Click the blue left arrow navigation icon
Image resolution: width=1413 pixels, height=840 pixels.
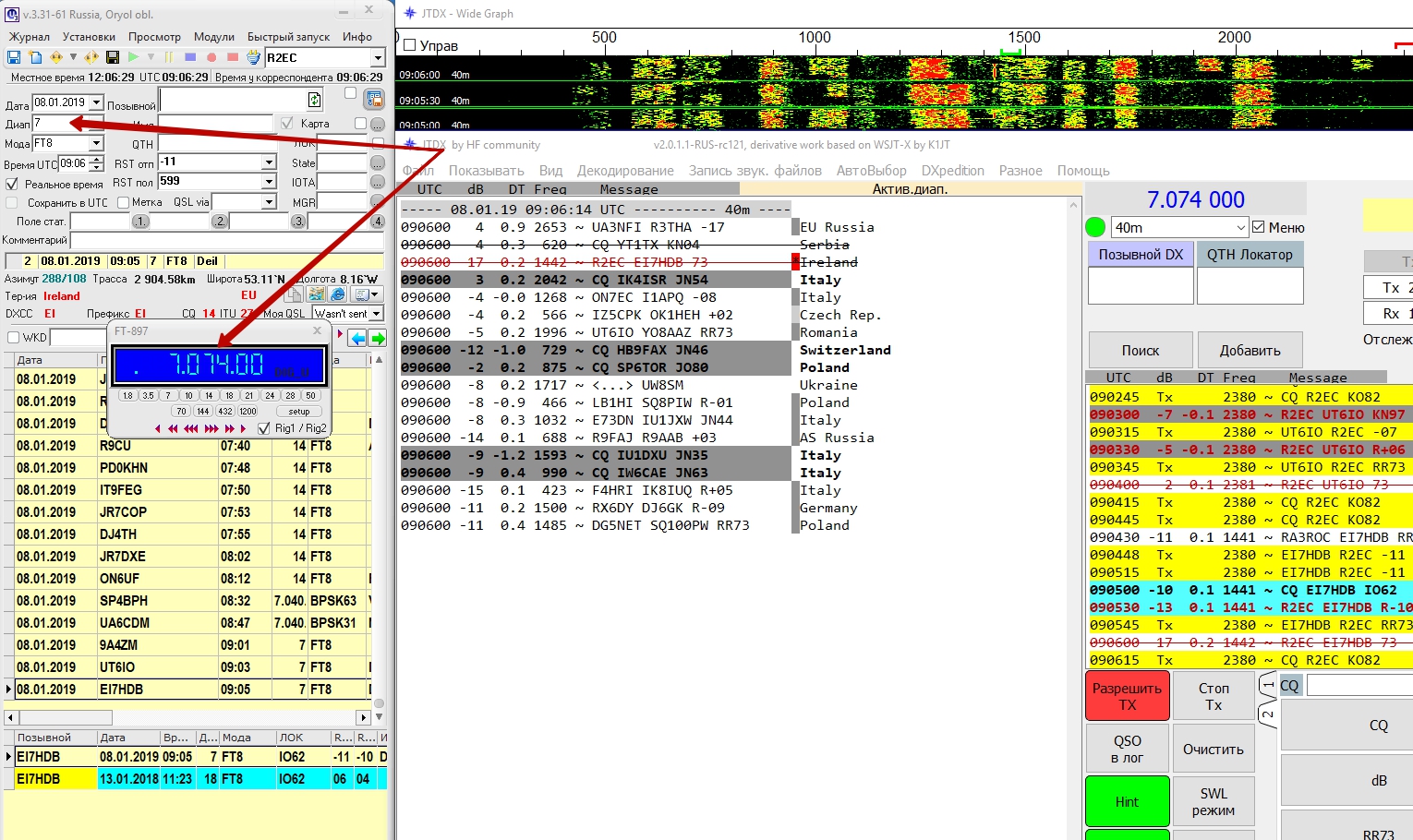[357, 338]
